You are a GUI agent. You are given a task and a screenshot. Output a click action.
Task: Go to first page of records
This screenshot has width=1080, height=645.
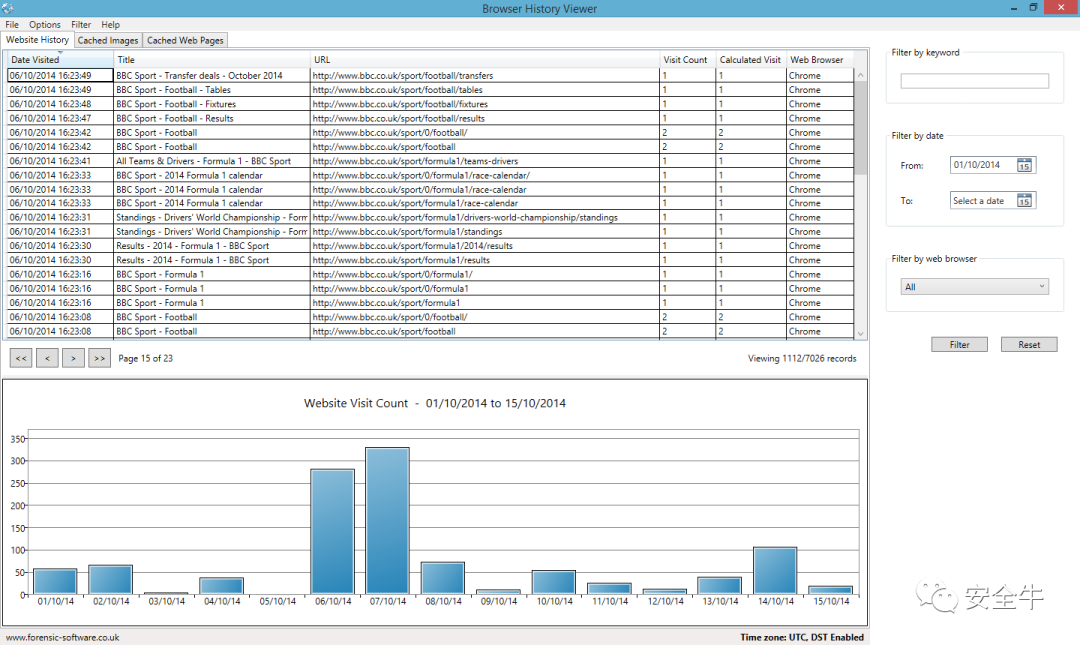pos(21,358)
